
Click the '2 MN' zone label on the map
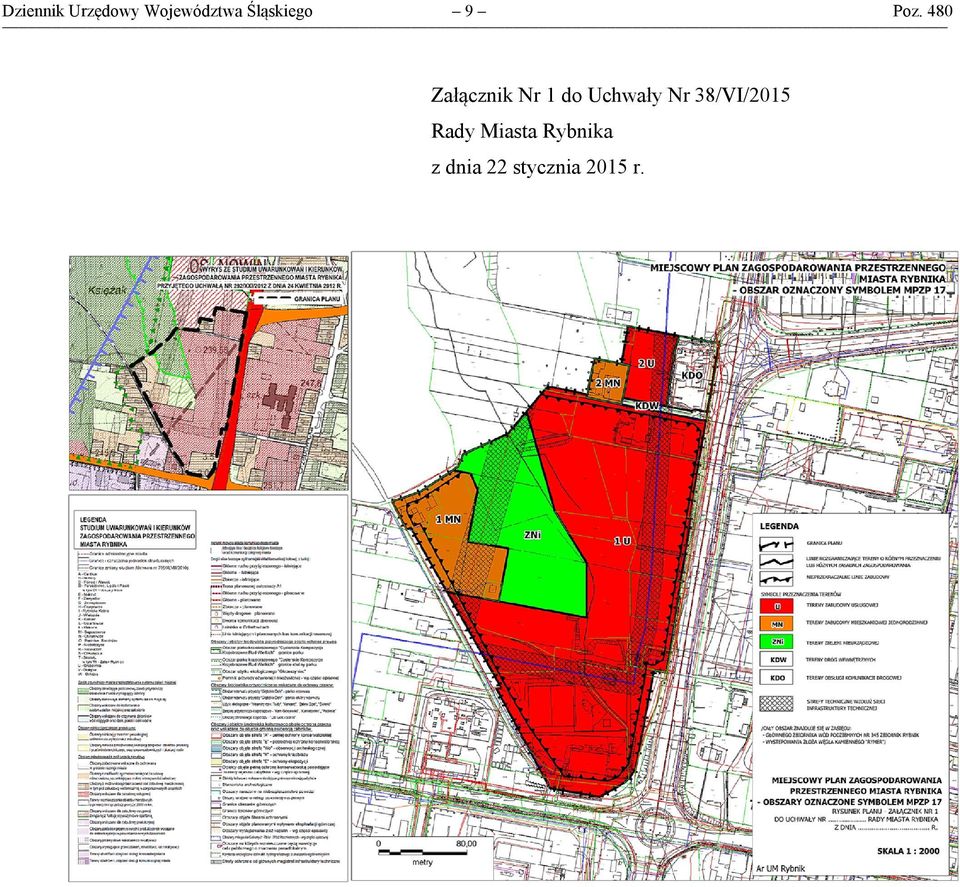[x=608, y=383]
